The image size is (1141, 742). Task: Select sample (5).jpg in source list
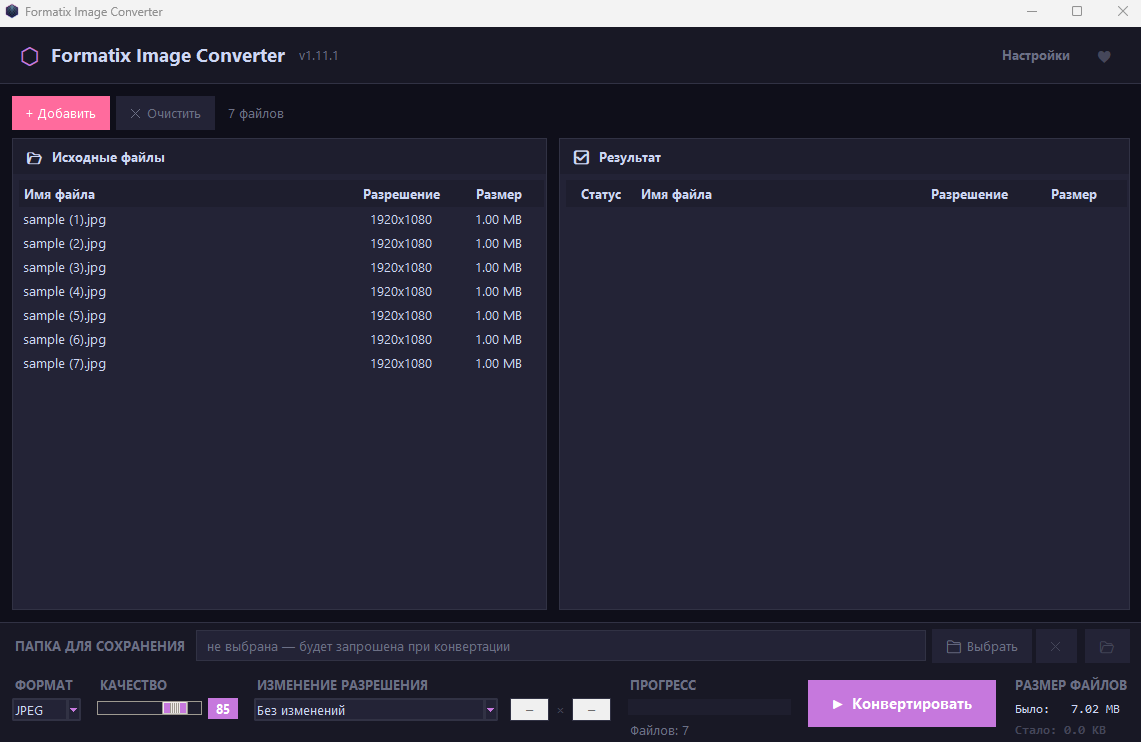pyautogui.click(x=279, y=315)
